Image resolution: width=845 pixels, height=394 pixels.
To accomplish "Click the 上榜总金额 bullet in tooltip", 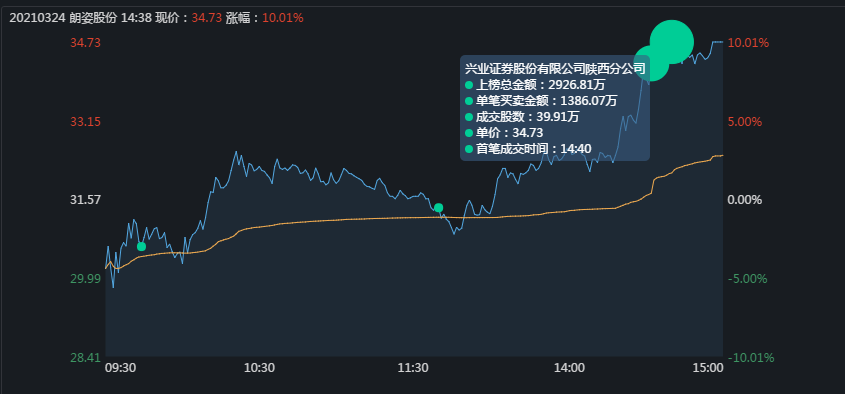I will coord(469,85).
